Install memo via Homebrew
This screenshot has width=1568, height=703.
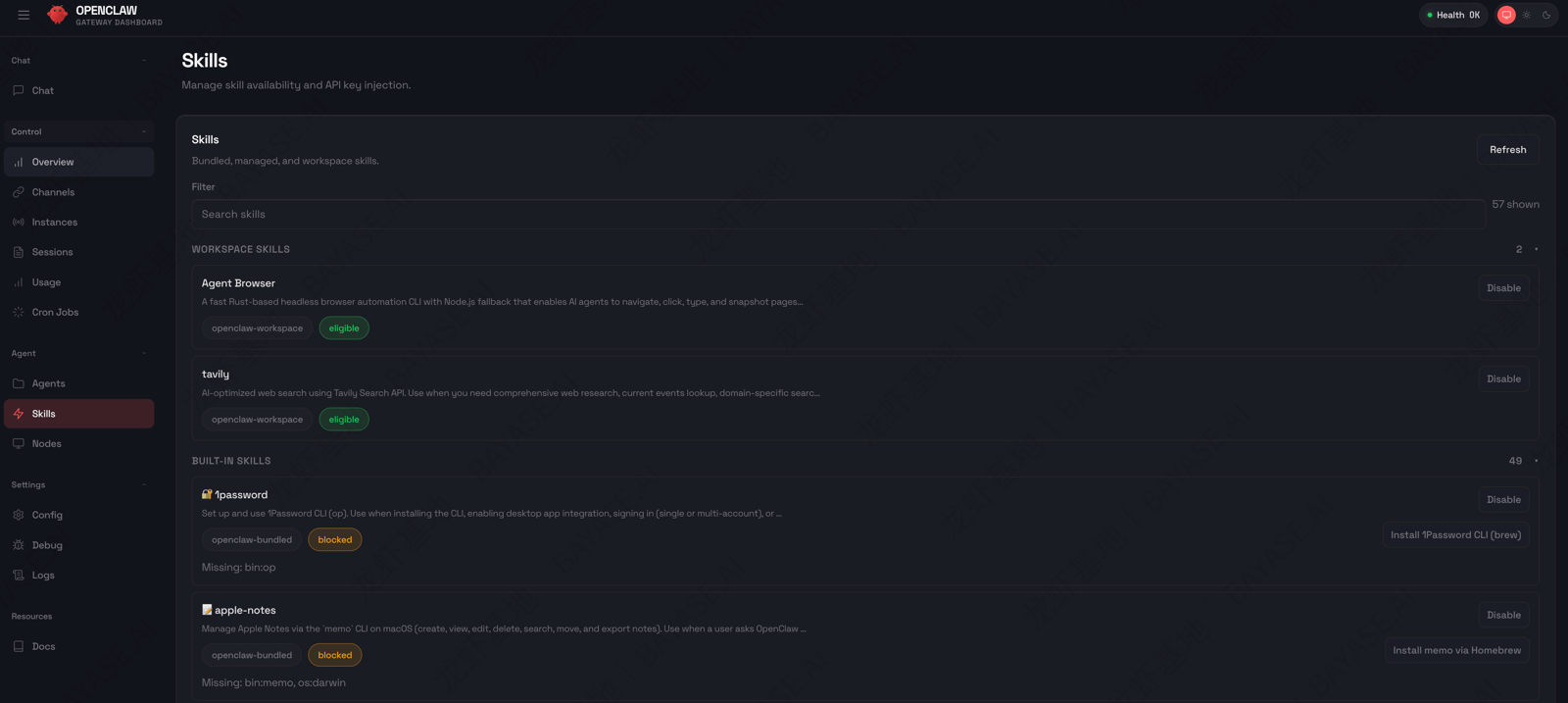(1456, 651)
